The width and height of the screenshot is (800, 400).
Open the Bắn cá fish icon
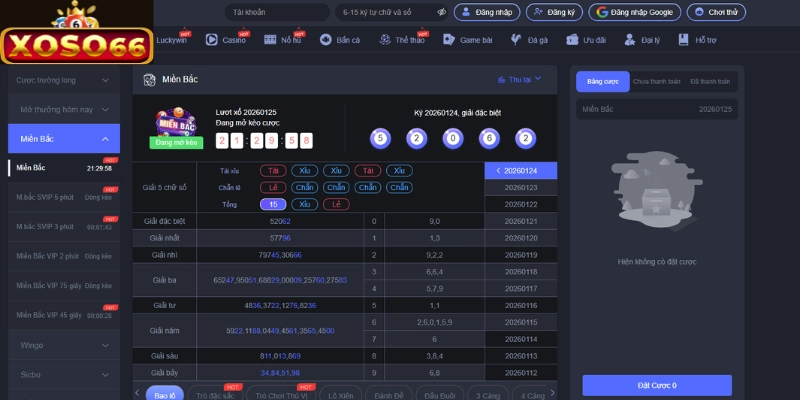pyautogui.click(x=326, y=40)
